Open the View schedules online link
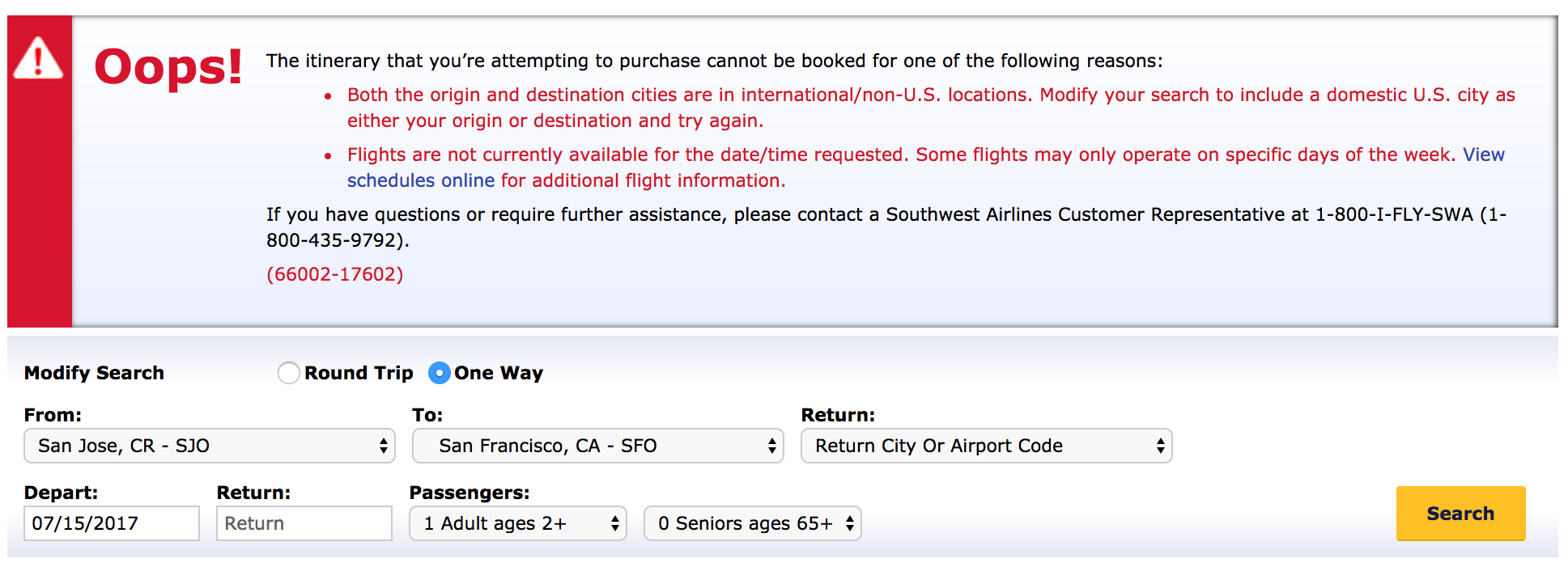Screen dimensions: 1568x567 (x=420, y=180)
